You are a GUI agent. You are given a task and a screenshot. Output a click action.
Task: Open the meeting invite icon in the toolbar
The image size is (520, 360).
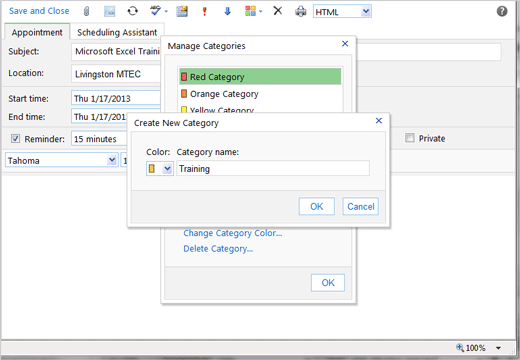coord(182,11)
